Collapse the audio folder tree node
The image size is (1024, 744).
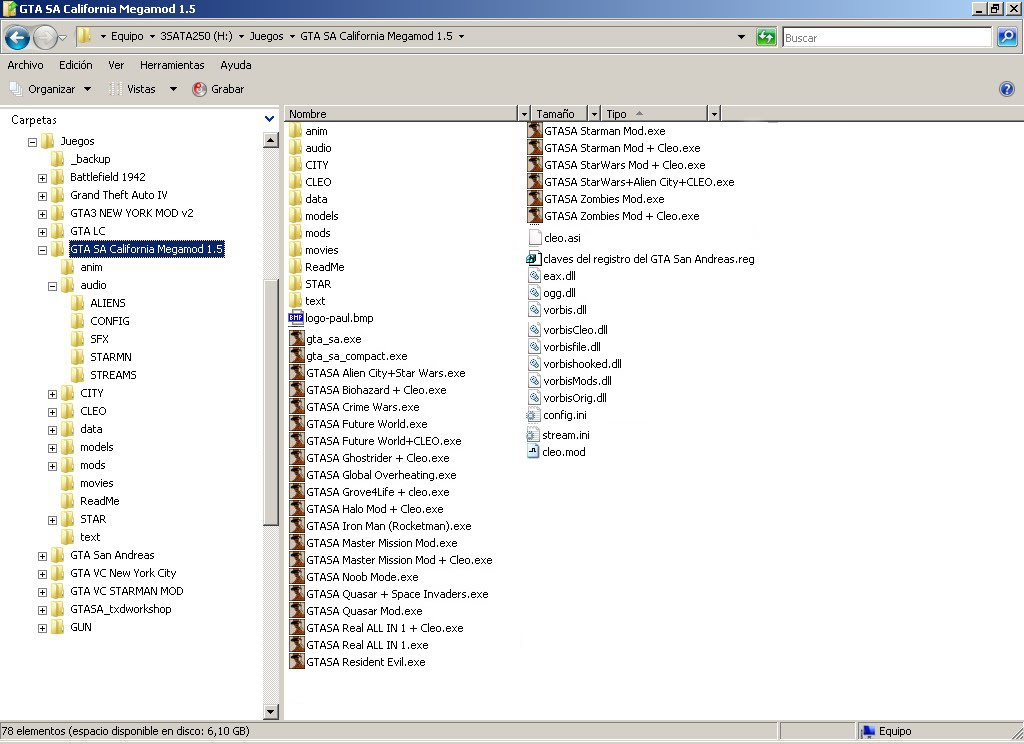click(x=52, y=286)
